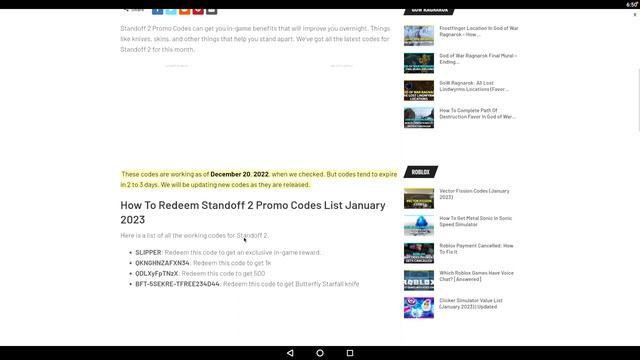Viewport: 640px width, 360px height.
Task: Open Roblox voice chat article thumbnail
Action: [419, 280]
